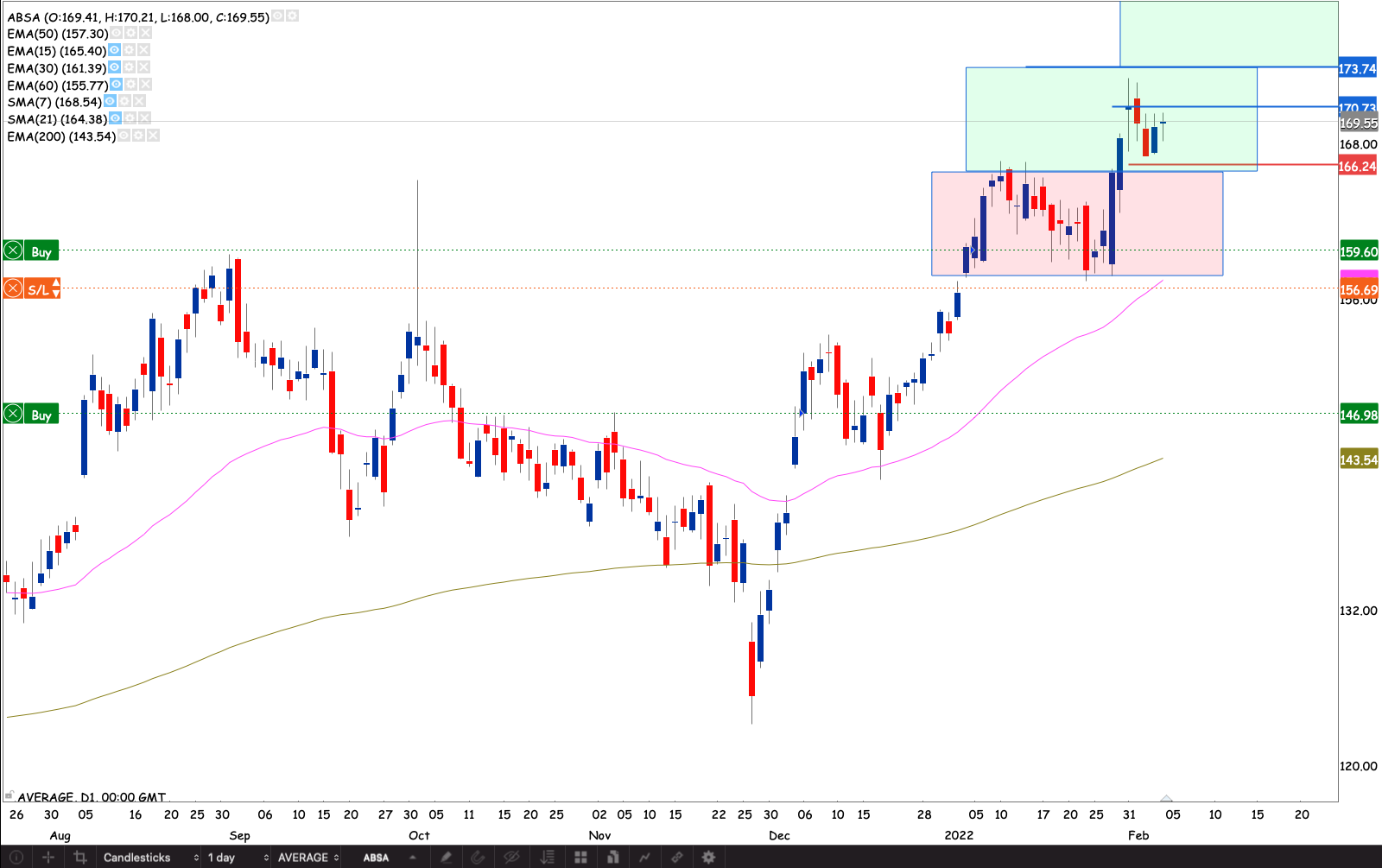Open the Candlesticks chart type dropdown
The width and height of the screenshot is (1382, 868).
pos(150,858)
